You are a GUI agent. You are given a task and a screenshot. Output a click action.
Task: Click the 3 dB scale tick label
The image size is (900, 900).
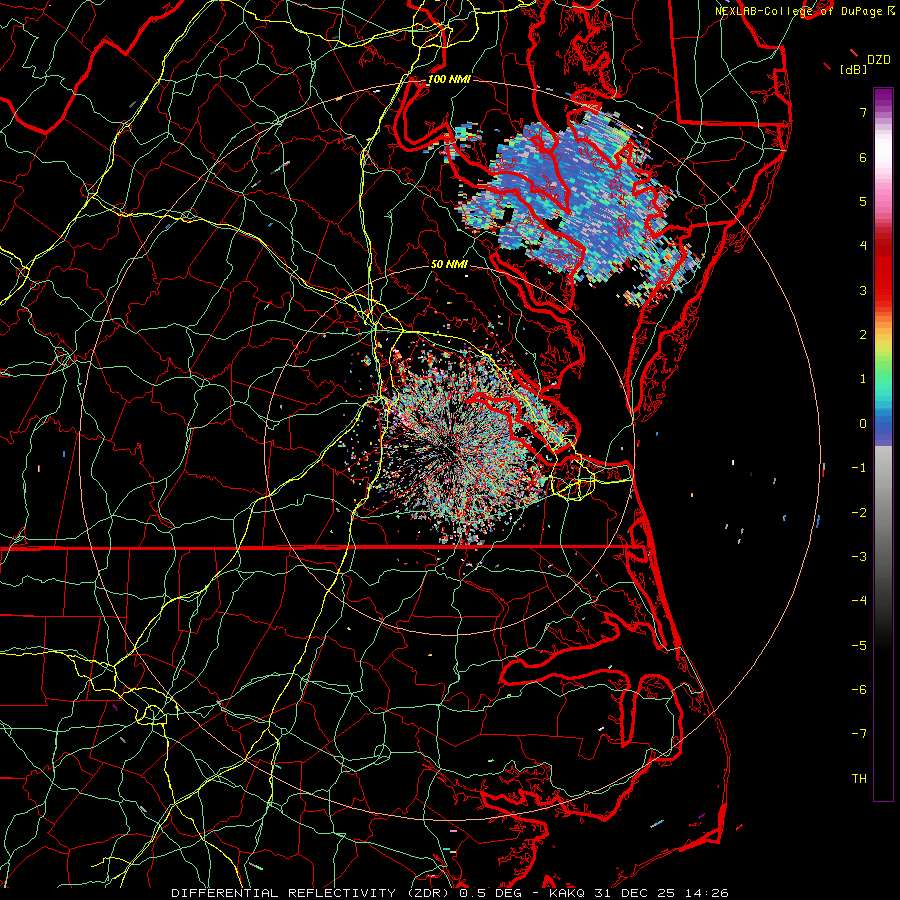863,290
